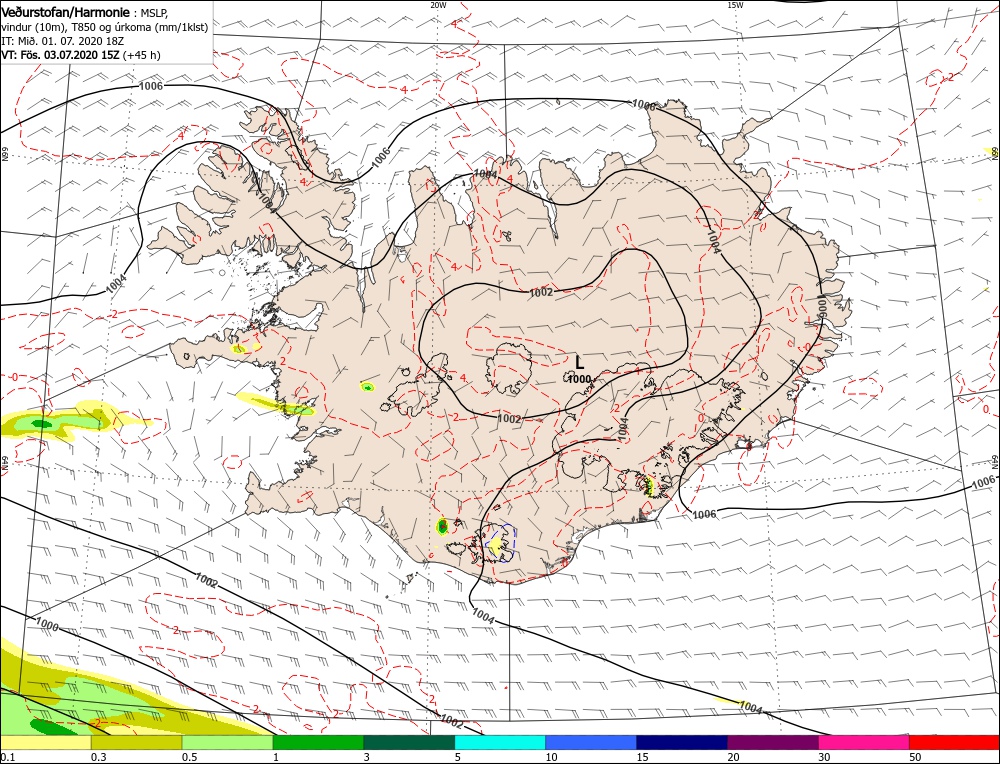Viewport: 1000px width, 764px height.
Task: Click the red 50+ mm legend swatch
Action: coord(955,742)
